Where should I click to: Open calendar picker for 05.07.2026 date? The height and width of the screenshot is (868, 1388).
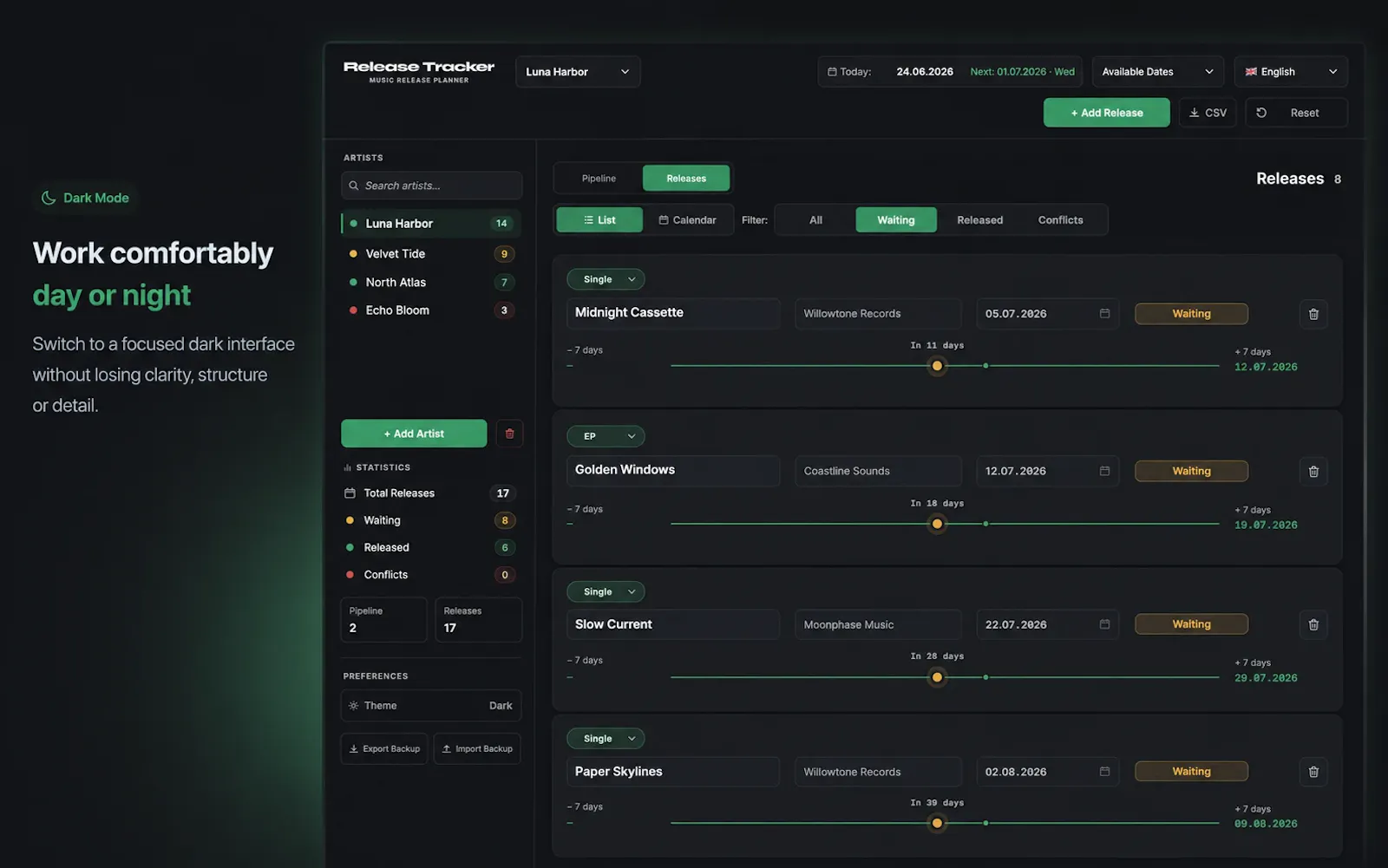click(1104, 314)
